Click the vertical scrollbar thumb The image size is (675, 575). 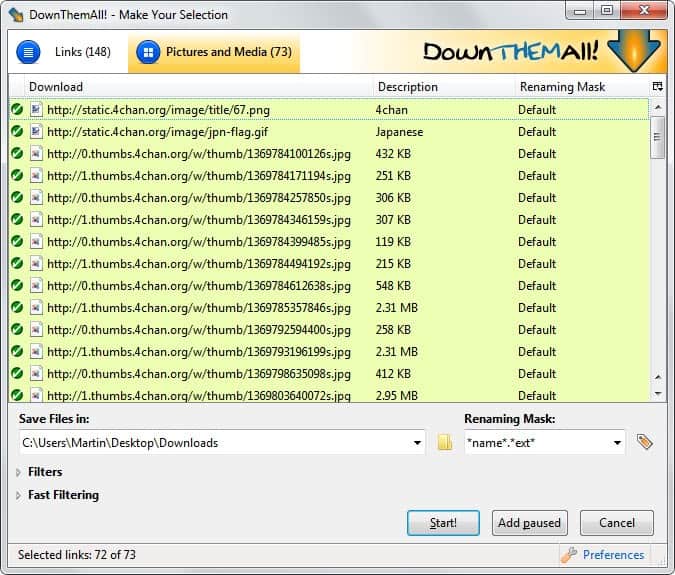pos(657,137)
